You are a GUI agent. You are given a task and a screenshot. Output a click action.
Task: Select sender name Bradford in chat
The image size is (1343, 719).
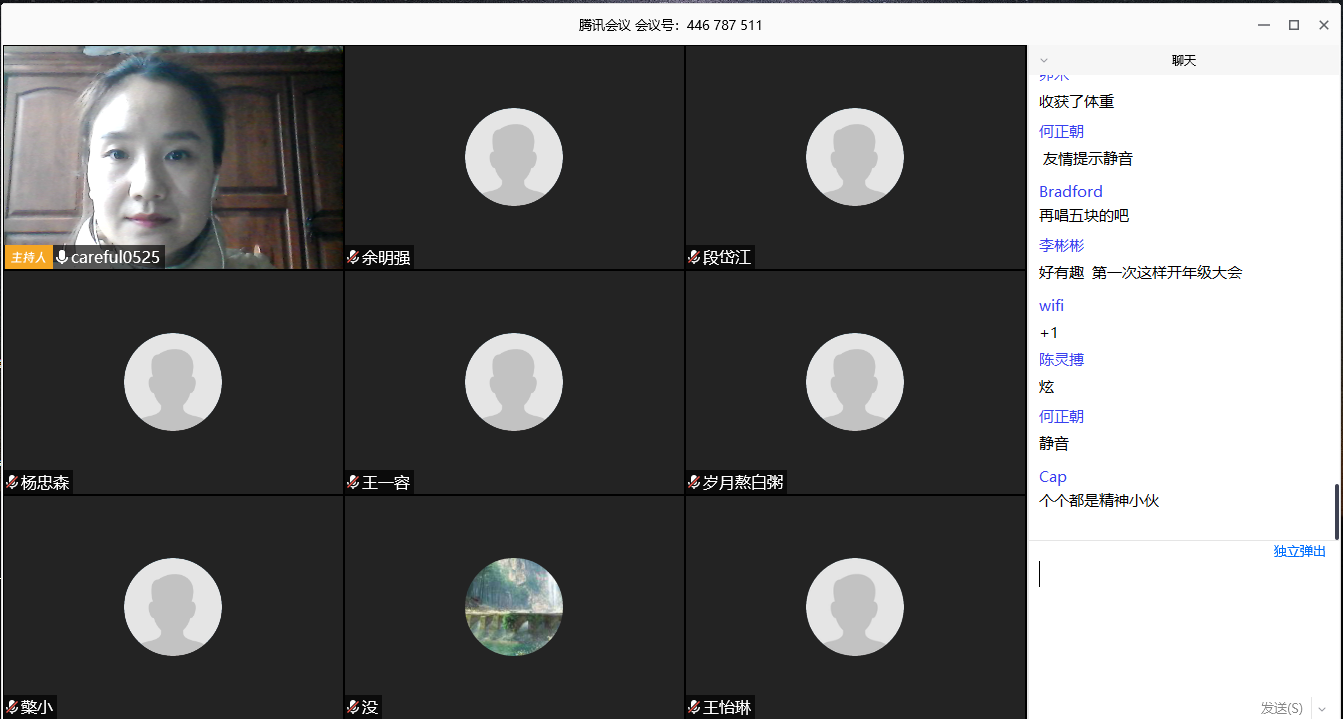[x=1070, y=192]
